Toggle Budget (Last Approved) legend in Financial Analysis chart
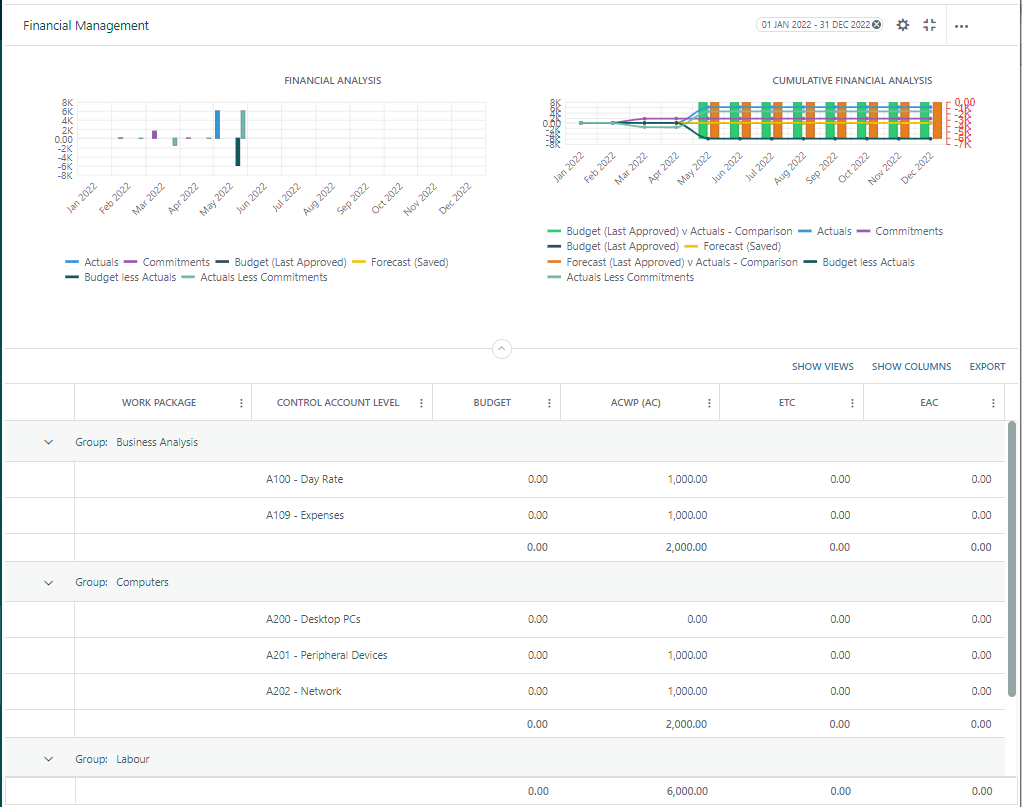This screenshot has width=1022, height=807. [281, 262]
